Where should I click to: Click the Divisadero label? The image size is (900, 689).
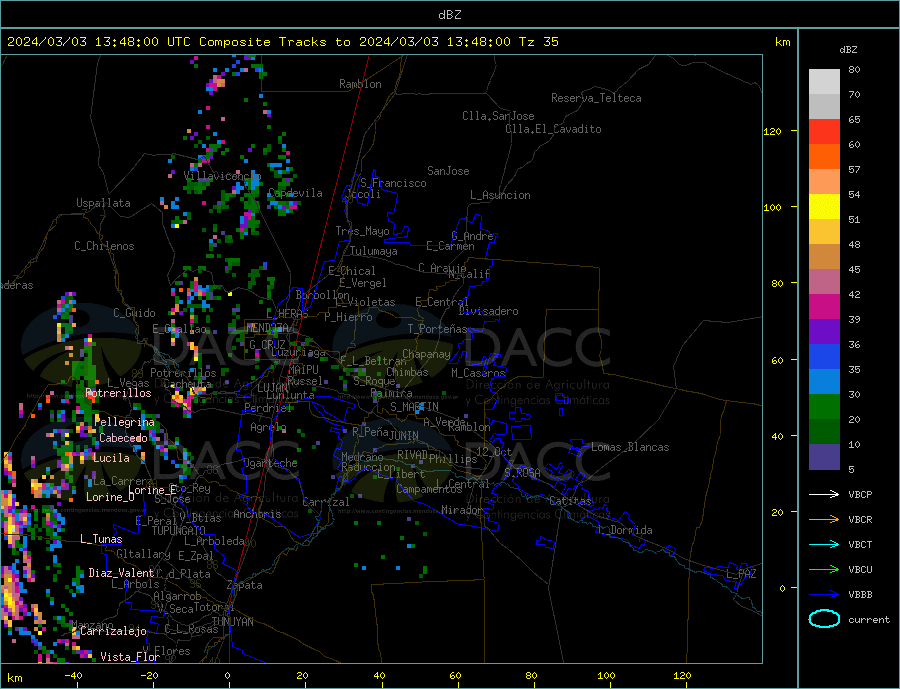[x=488, y=311]
